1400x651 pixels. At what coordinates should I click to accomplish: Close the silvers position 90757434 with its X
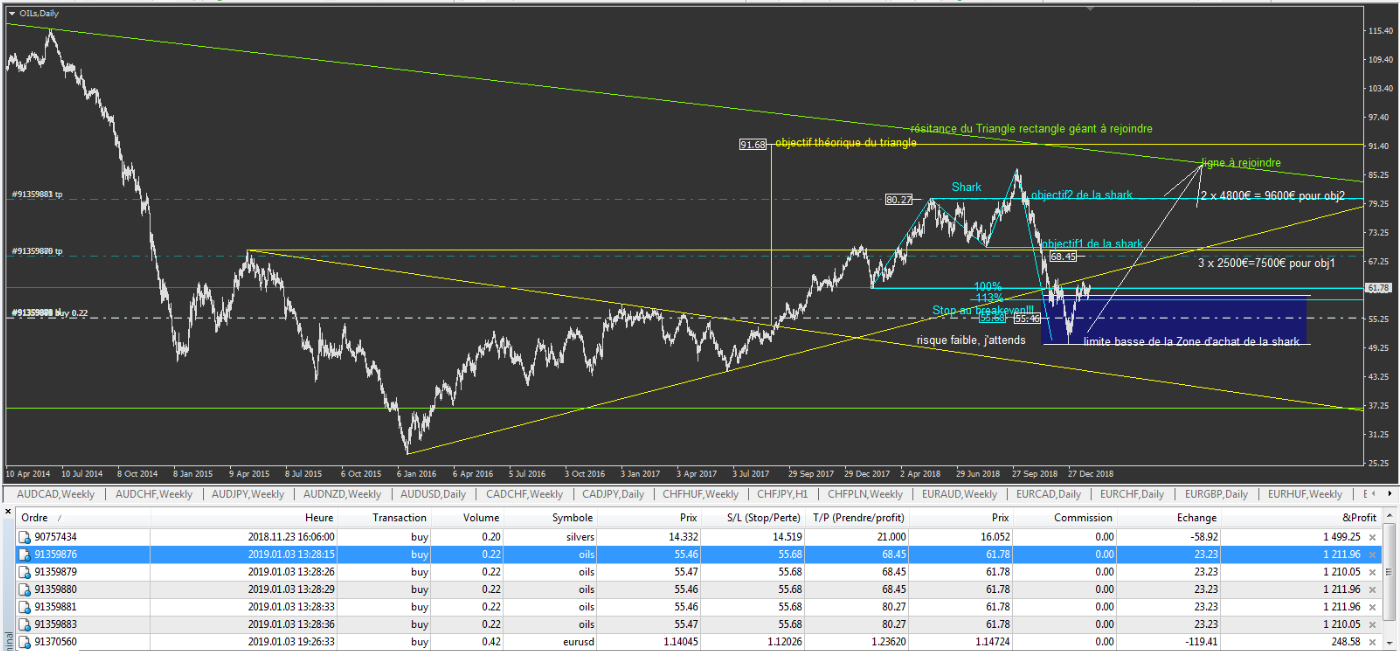pyautogui.click(x=1372, y=536)
